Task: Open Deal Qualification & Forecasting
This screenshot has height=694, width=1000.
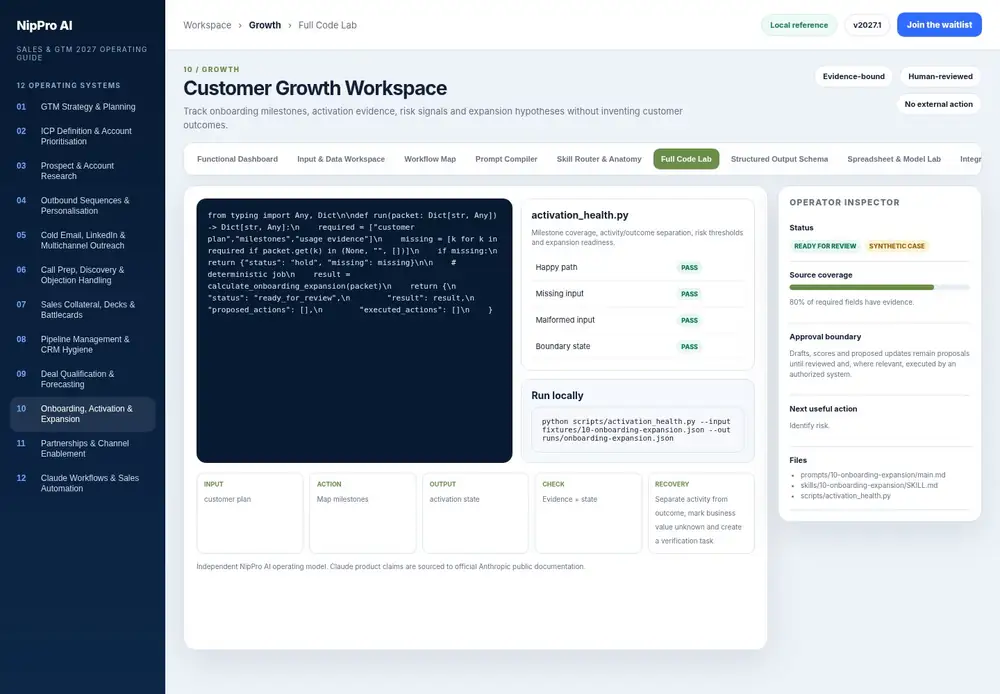Action: pyautogui.click(x=82, y=379)
